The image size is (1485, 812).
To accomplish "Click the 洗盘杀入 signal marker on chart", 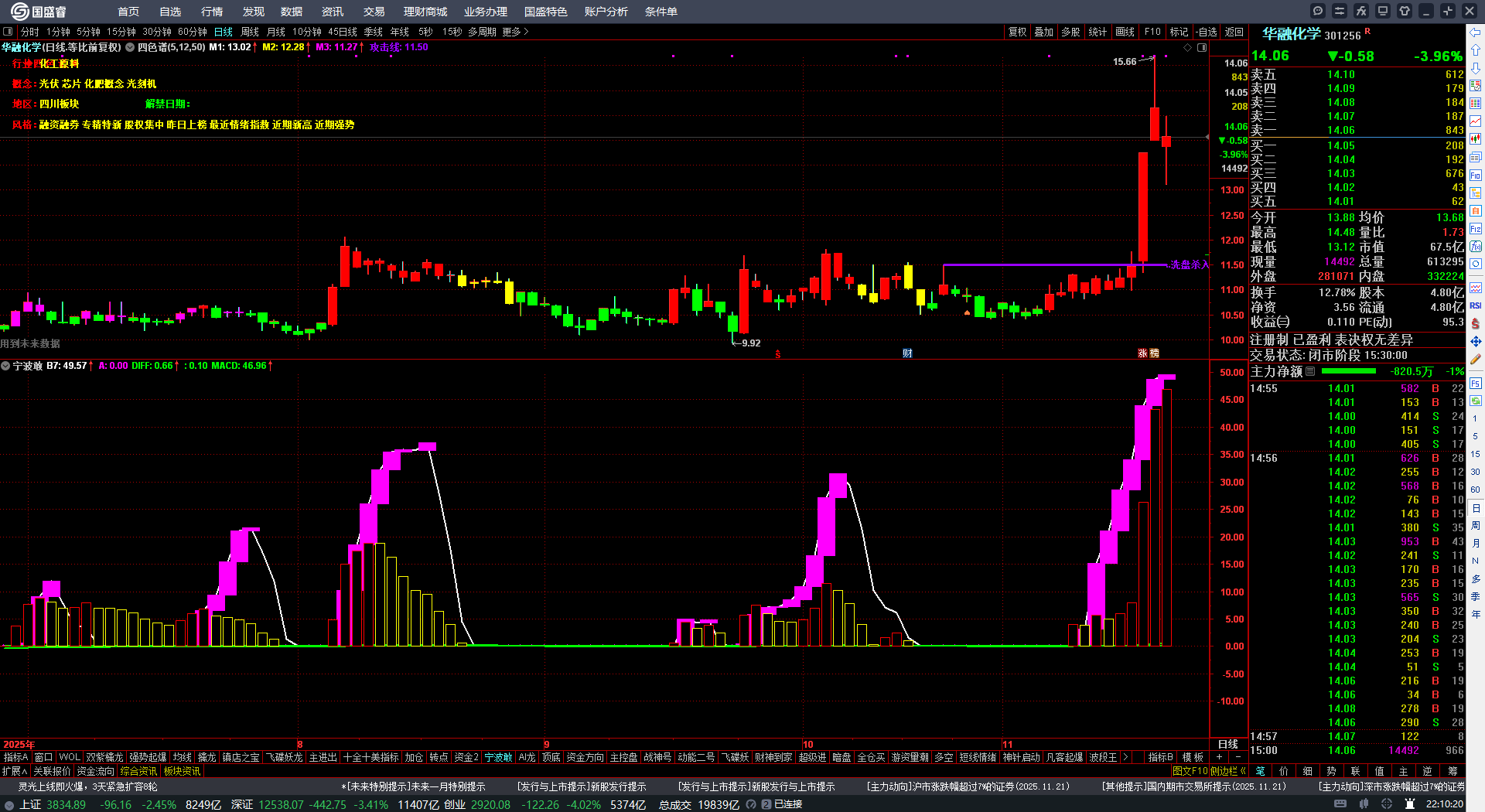I will click(x=1189, y=264).
